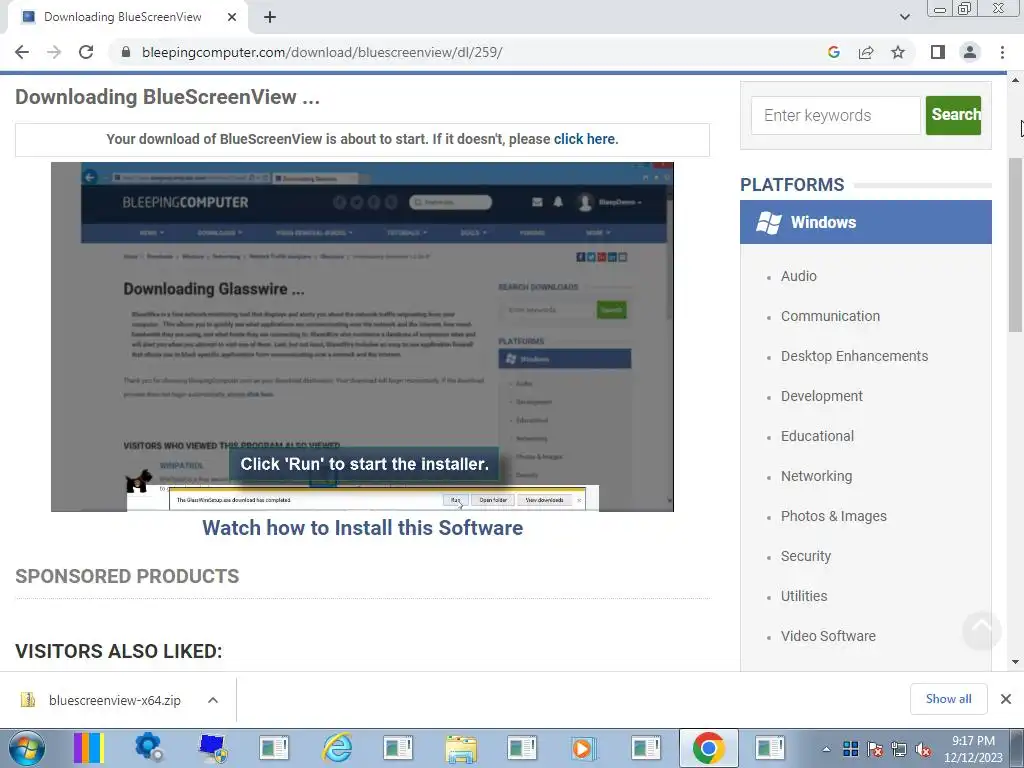Viewport: 1024px width, 768px height.
Task: Click the green Search button
Action: 953,116
